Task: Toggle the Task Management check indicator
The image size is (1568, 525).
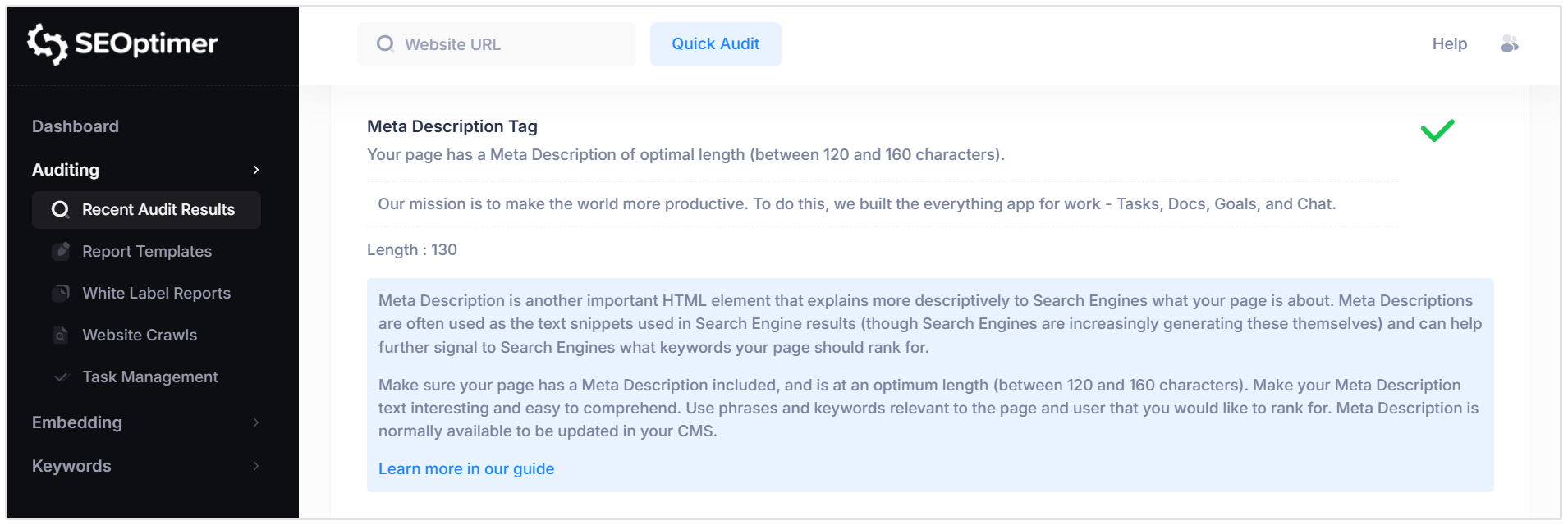Action: pos(62,377)
